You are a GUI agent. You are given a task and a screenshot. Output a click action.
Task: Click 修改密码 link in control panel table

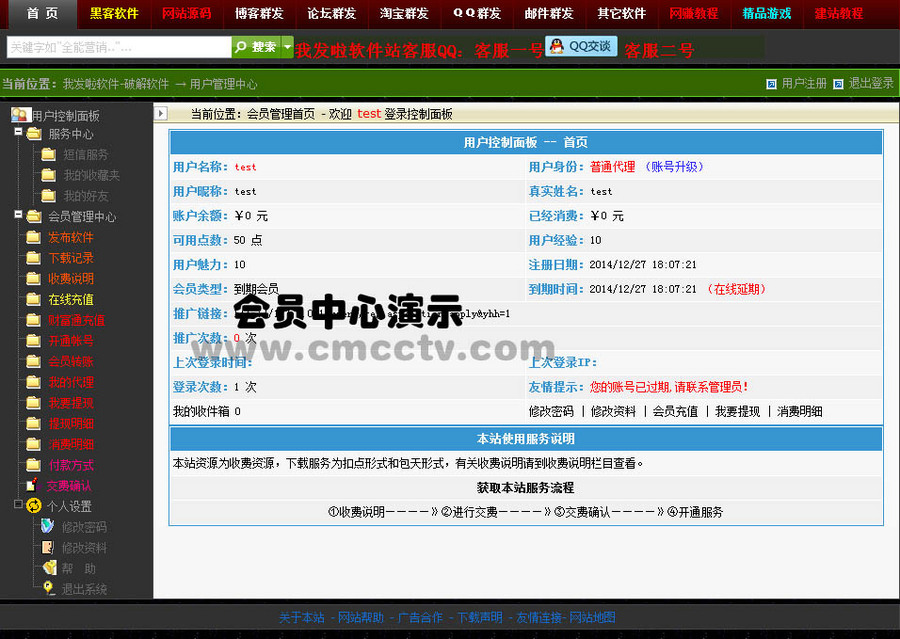click(550, 411)
